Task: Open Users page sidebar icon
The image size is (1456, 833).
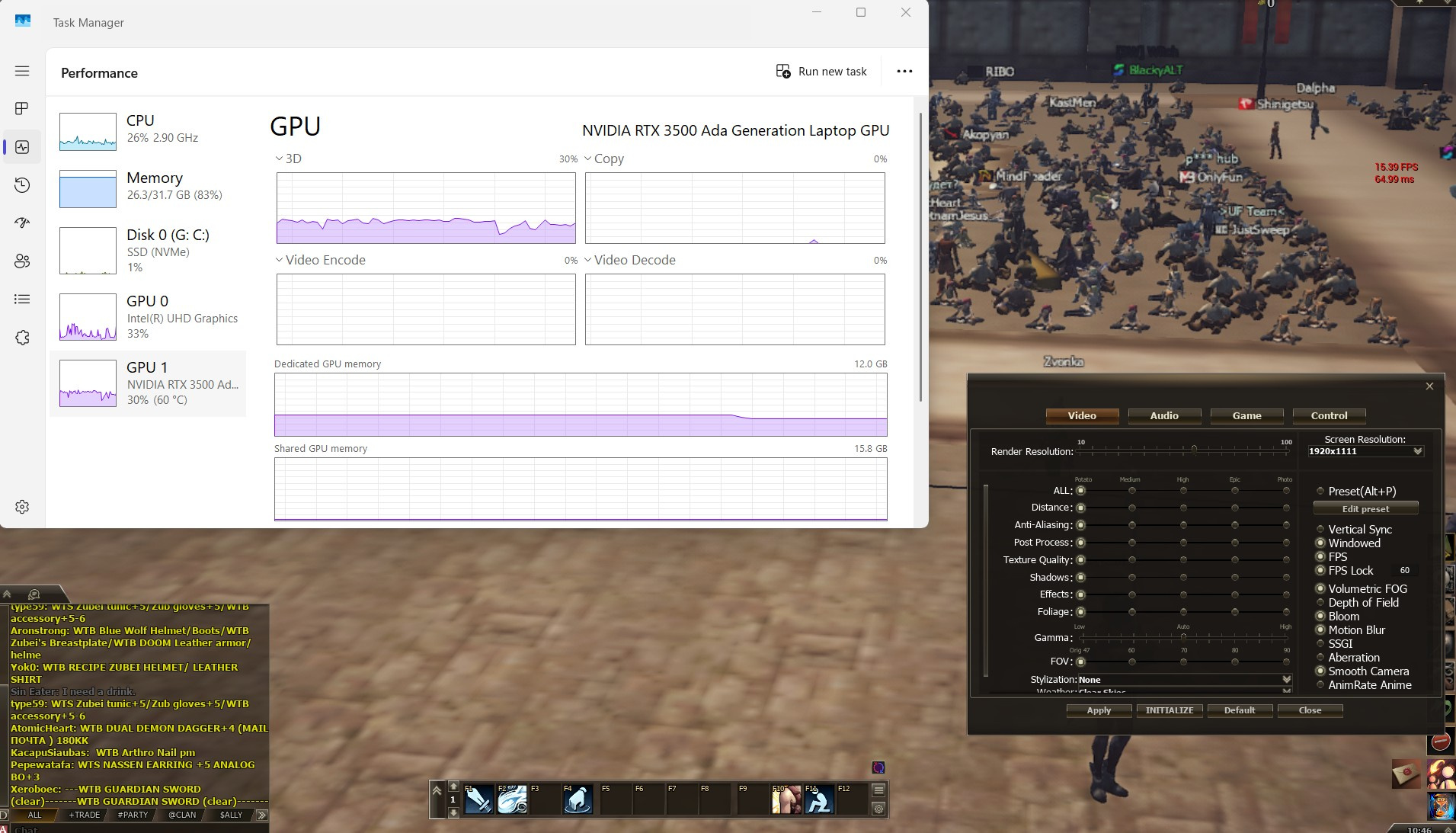Action: [x=22, y=261]
